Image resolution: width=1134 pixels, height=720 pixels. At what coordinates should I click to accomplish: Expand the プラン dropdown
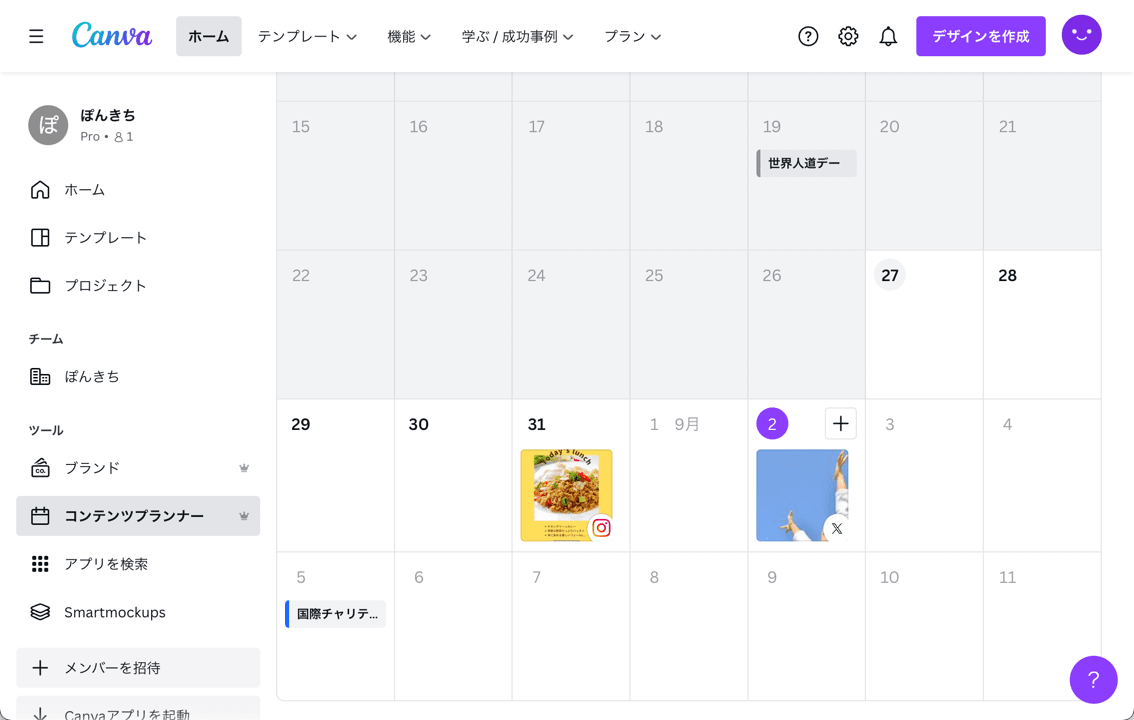click(x=633, y=36)
